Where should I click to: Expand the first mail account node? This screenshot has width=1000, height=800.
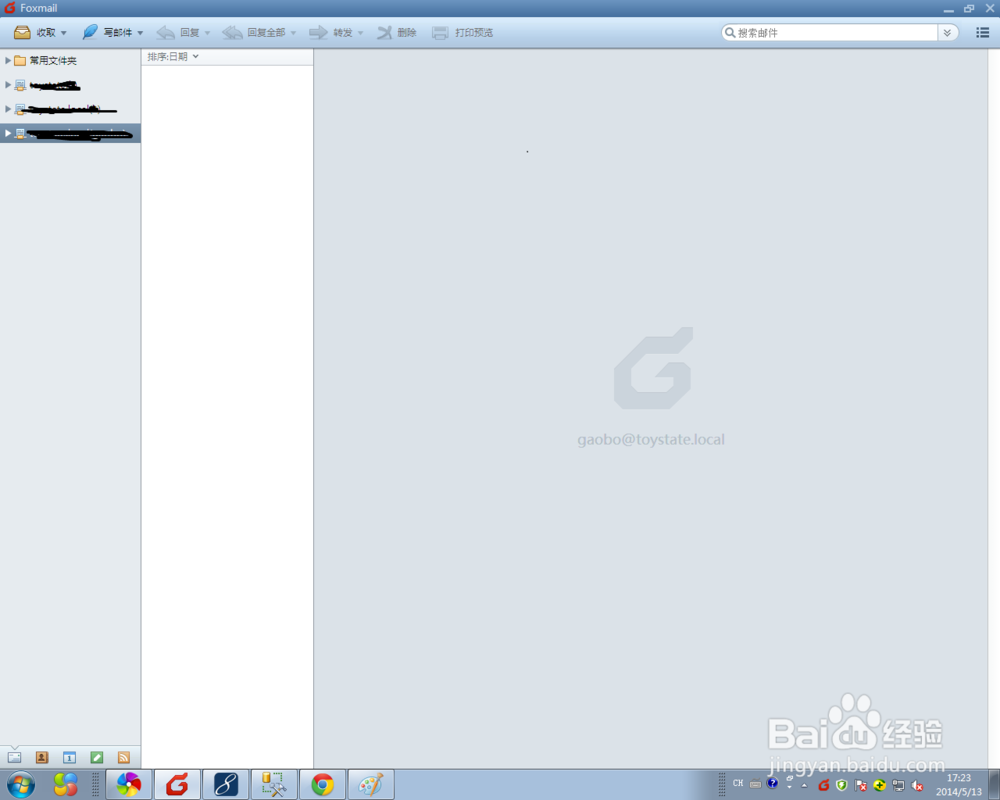click(x=8, y=85)
